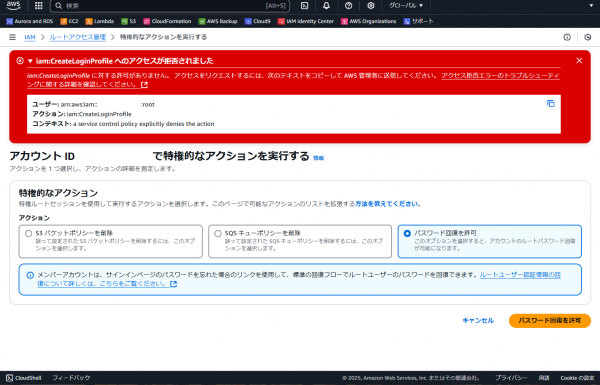Go to ルートアクセス管理 breadcrumb link
The image size is (600, 385).
point(78,37)
